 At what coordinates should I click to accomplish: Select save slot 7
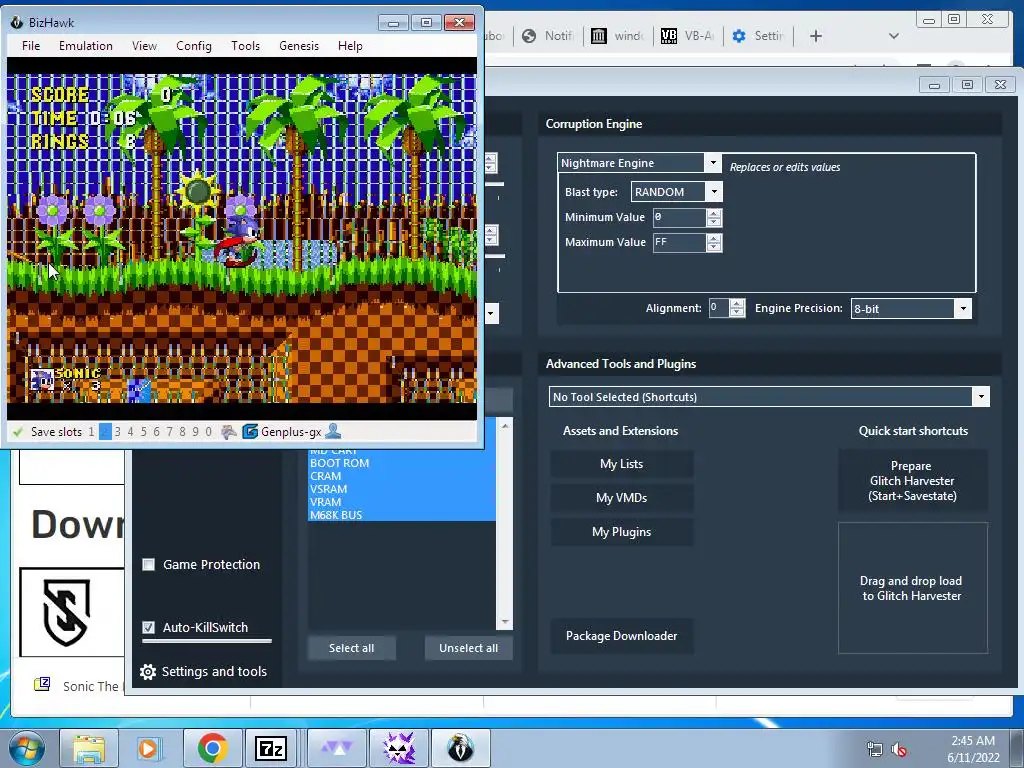click(169, 432)
